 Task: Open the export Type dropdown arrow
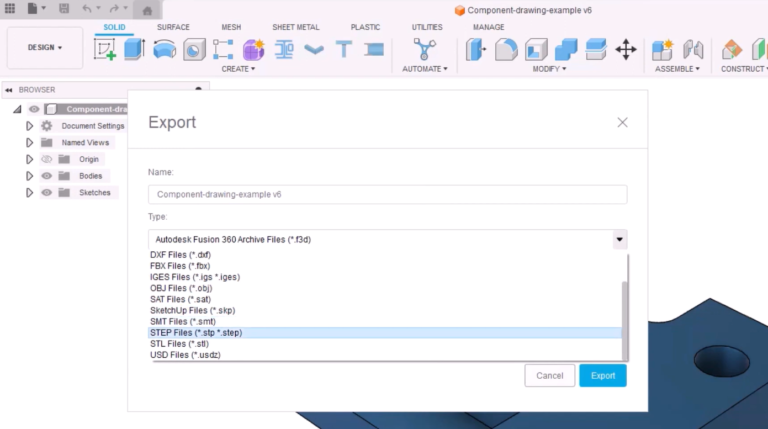pos(620,239)
